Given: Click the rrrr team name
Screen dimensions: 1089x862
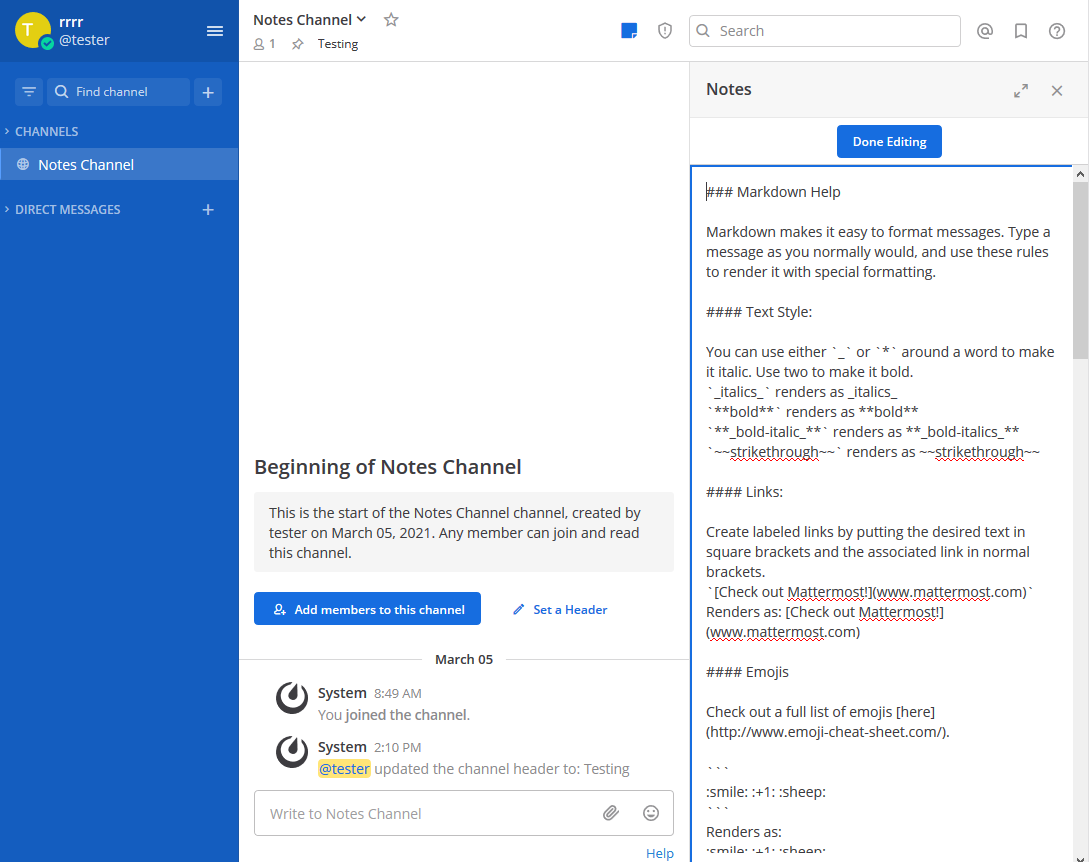Looking at the screenshot, I should point(71,22).
